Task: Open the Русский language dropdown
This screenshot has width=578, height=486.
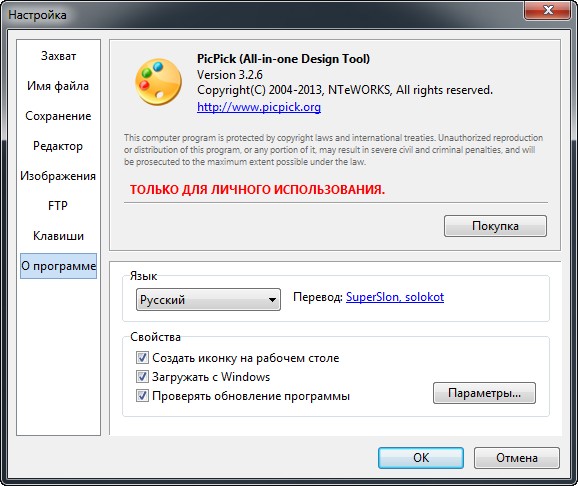Action: [x=208, y=299]
